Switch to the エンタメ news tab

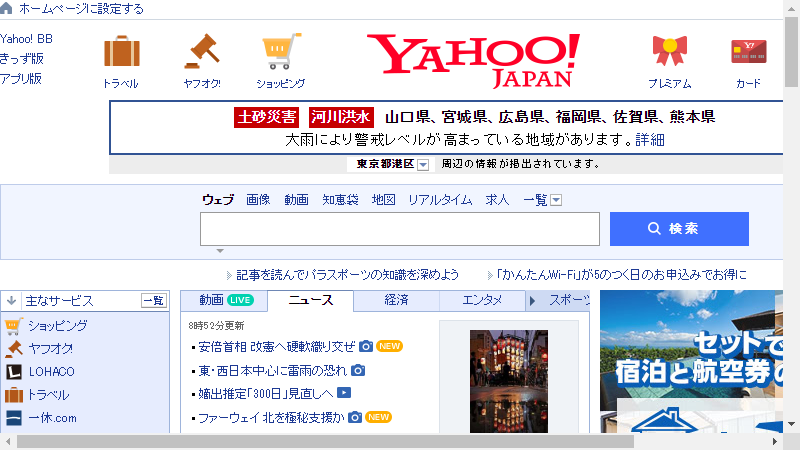[x=482, y=301]
